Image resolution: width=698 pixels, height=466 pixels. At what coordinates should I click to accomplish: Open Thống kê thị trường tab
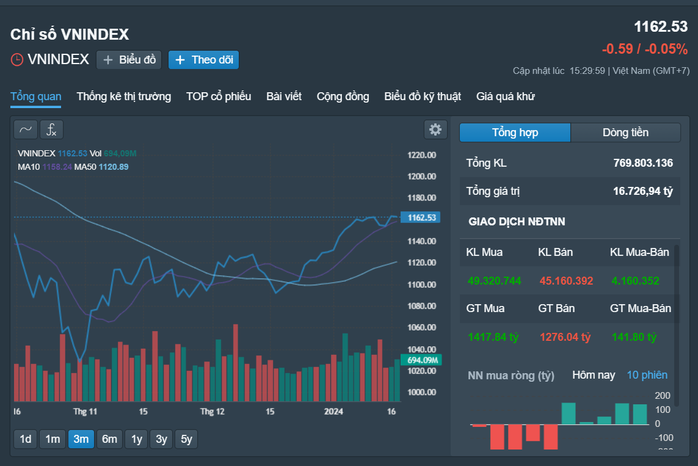124,97
